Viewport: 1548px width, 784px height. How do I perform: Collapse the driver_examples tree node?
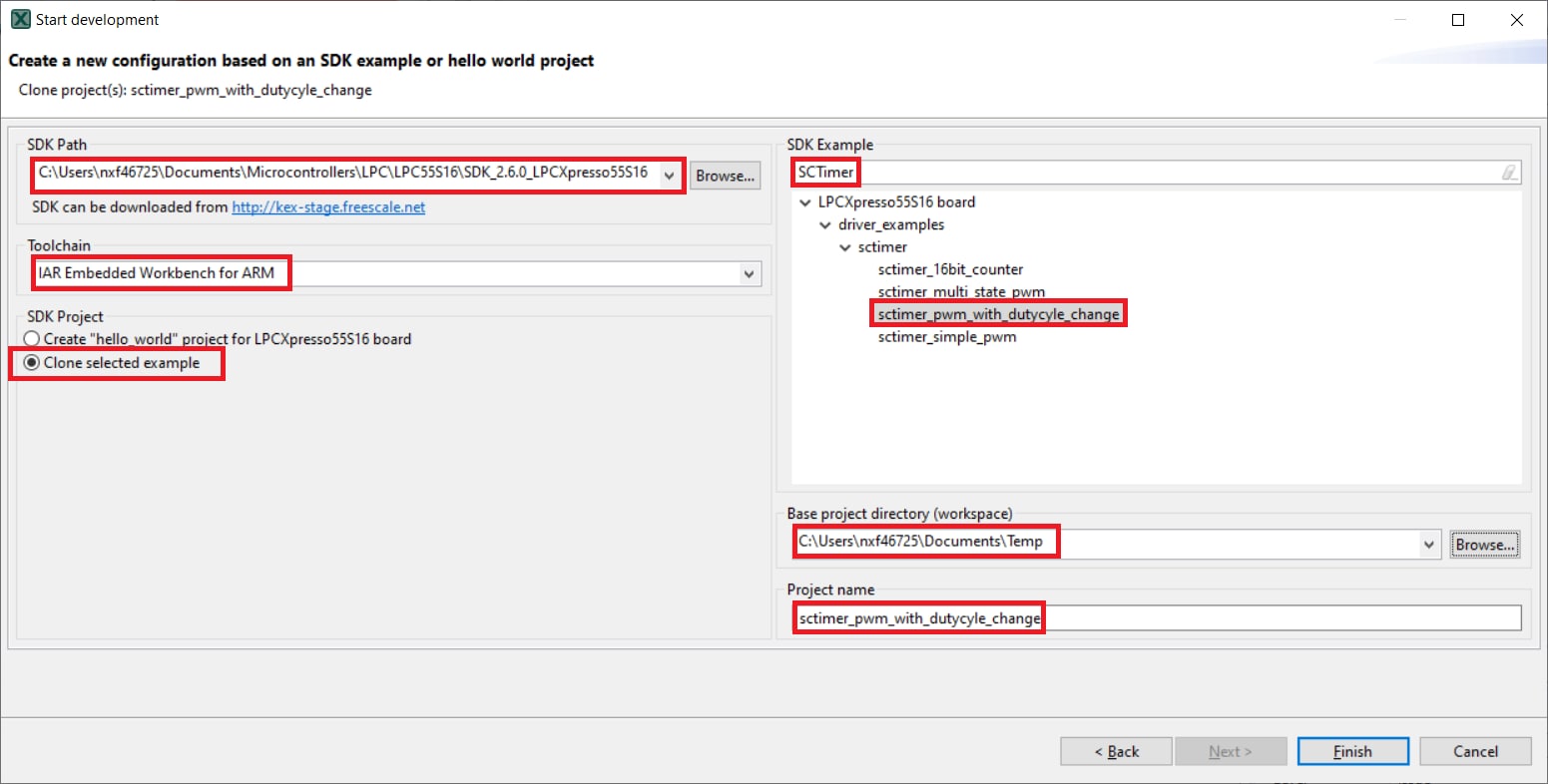(x=825, y=225)
